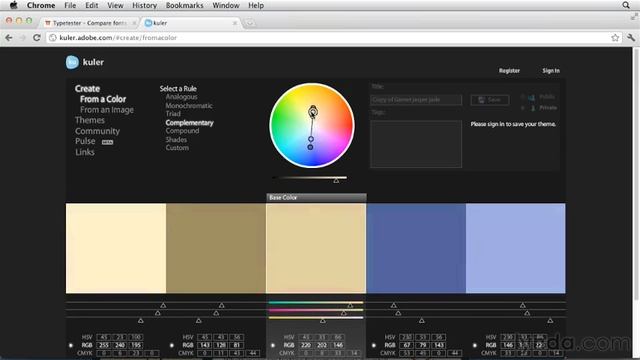
Task: Click the Sign In link
Action: pos(551,71)
